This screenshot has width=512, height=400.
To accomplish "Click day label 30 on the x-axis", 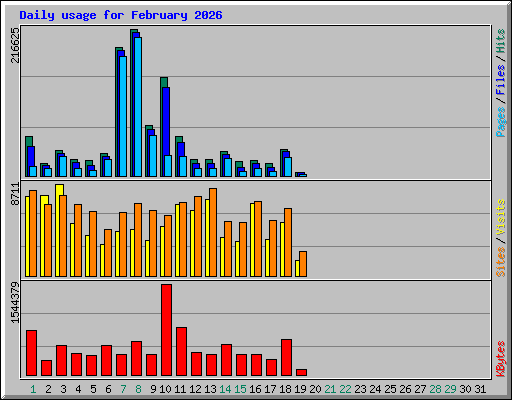I will click(x=465, y=389).
